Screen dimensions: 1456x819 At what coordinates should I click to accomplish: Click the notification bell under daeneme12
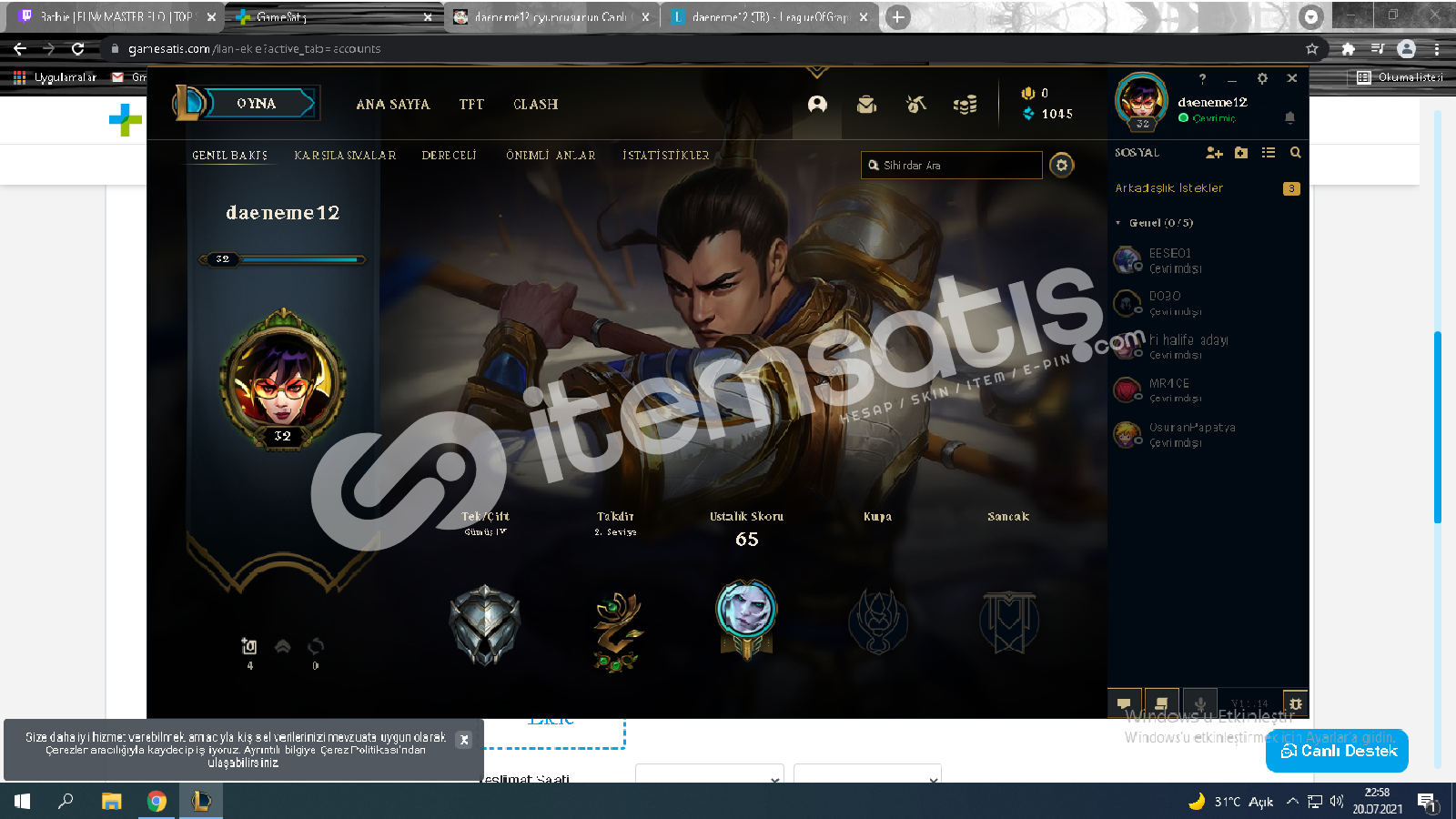point(1289,117)
